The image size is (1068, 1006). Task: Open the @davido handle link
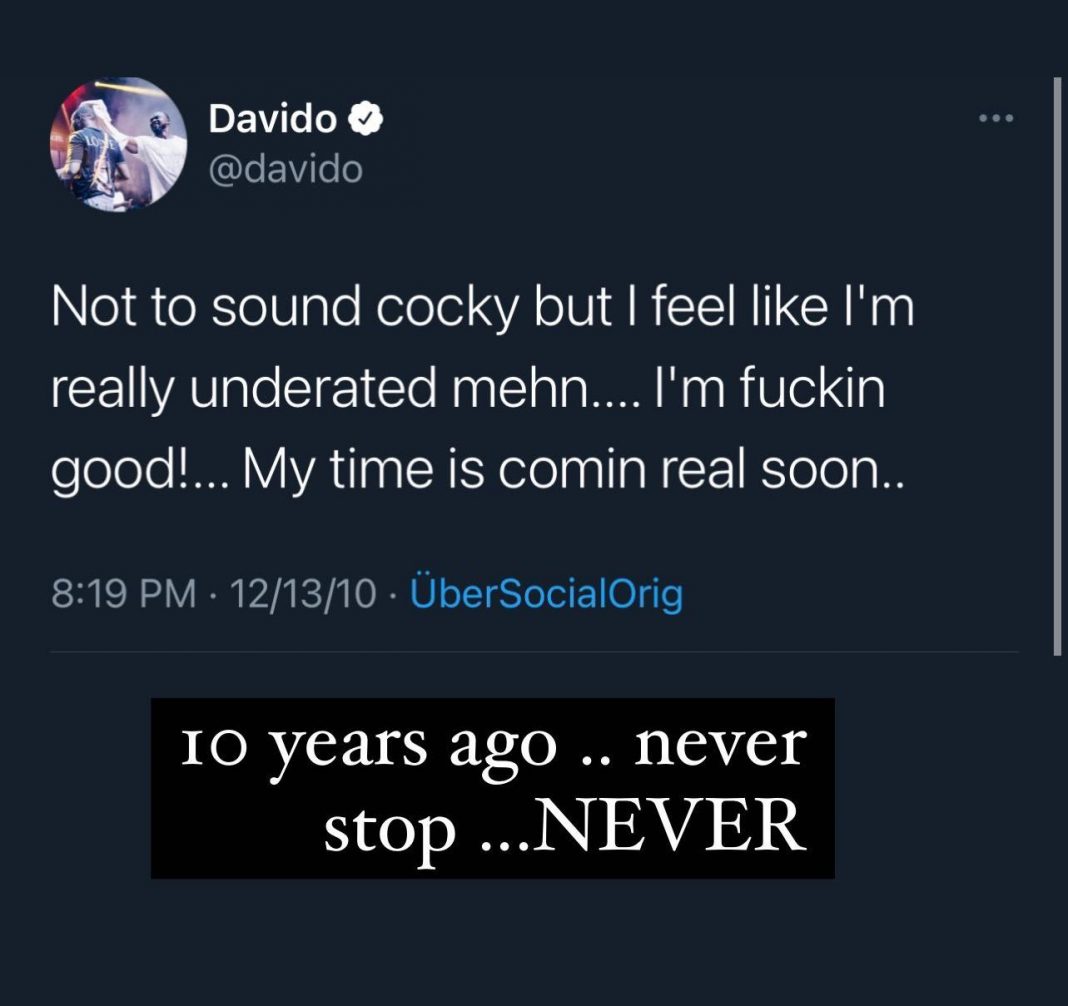(x=285, y=169)
